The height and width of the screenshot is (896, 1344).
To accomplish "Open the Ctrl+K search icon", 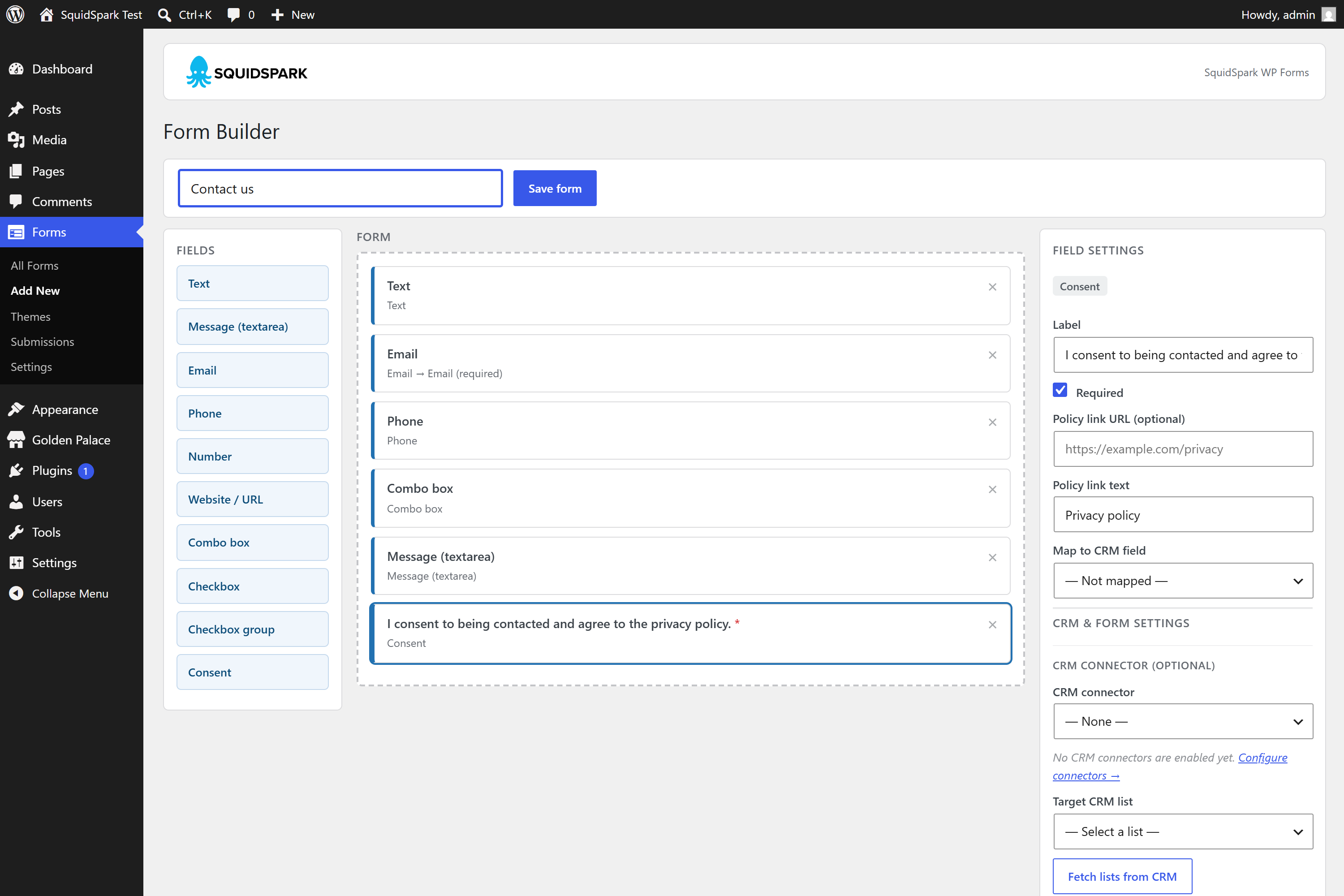I will tap(164, 15).
